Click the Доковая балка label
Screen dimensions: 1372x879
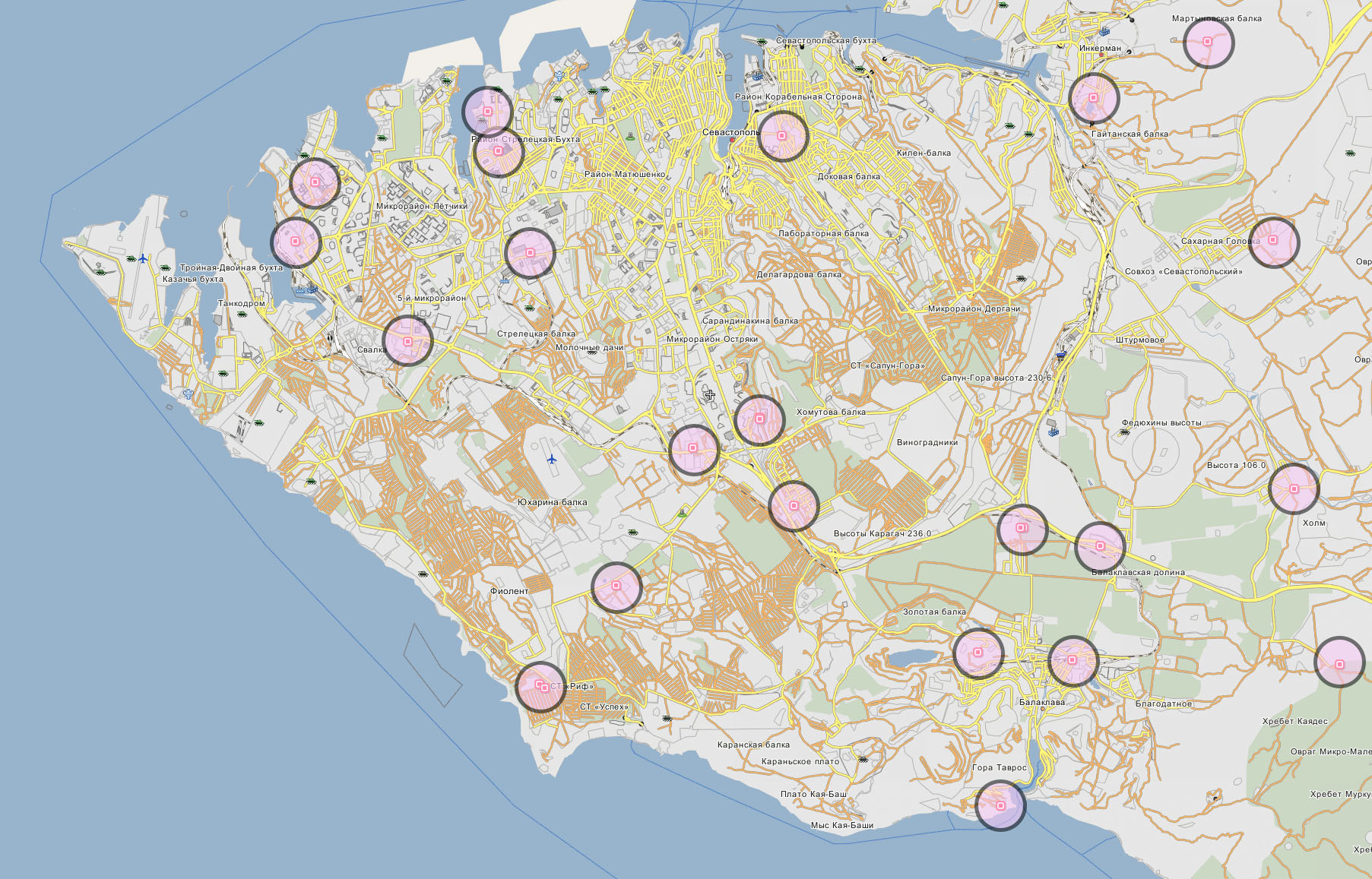pyautogui.click(x=848, y=176)
